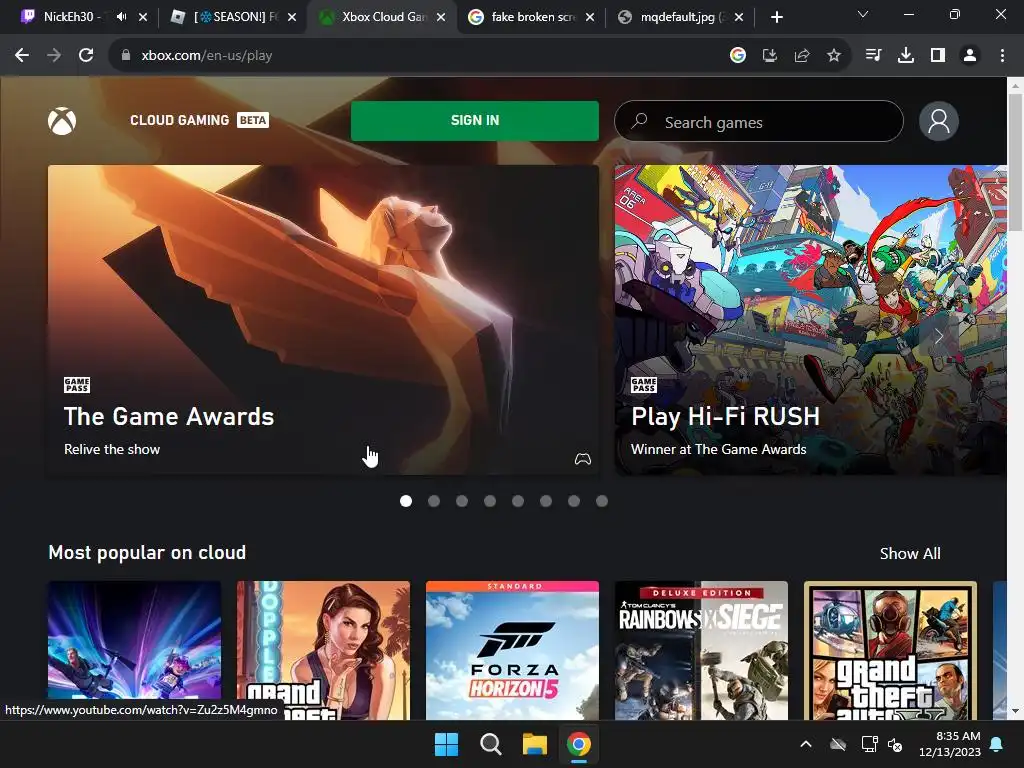
Task: Open the Rainbow Six Siege tile
Action: [x=701, y=650]
